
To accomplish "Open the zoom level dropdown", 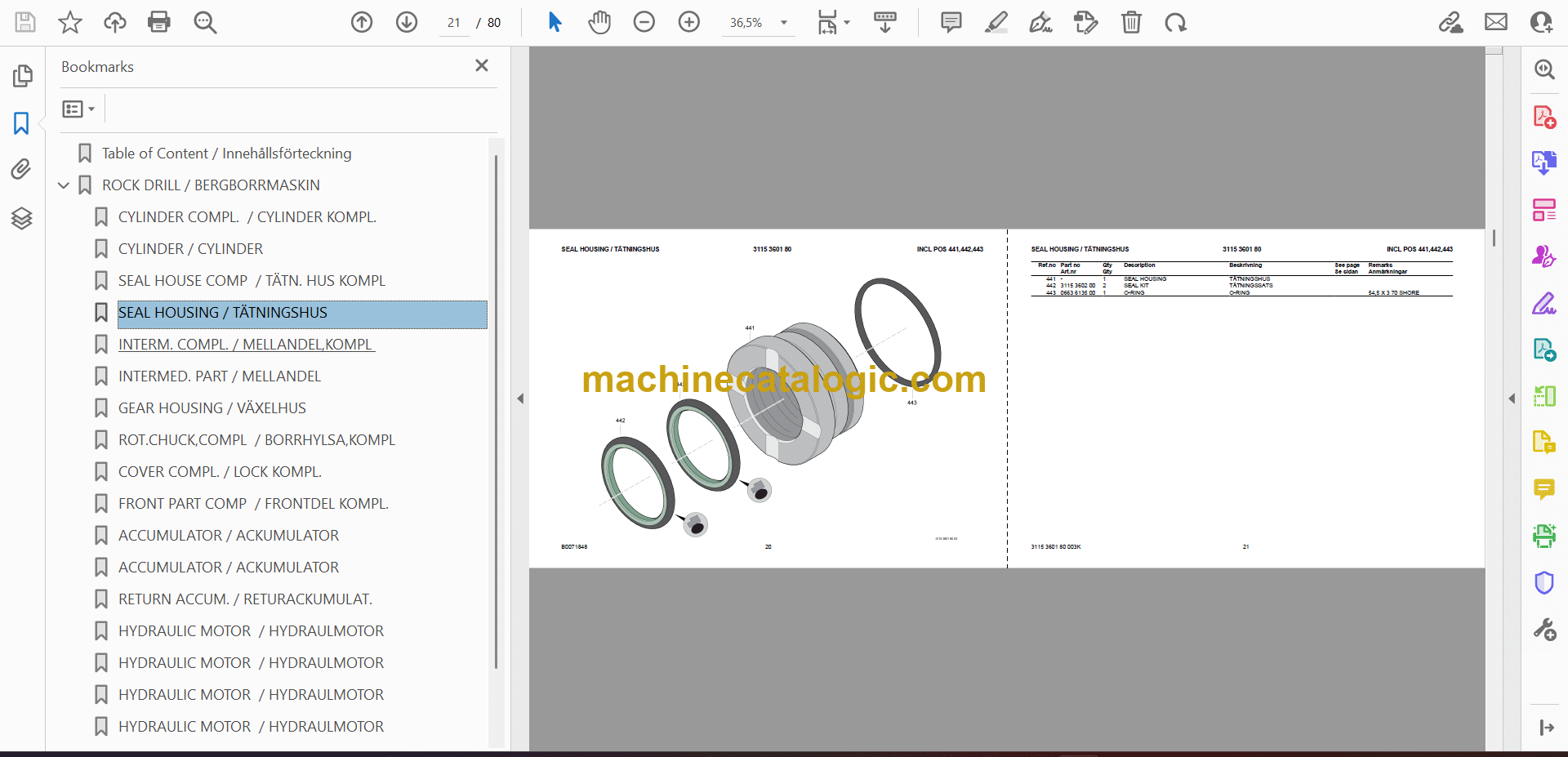I will [784, 23].
